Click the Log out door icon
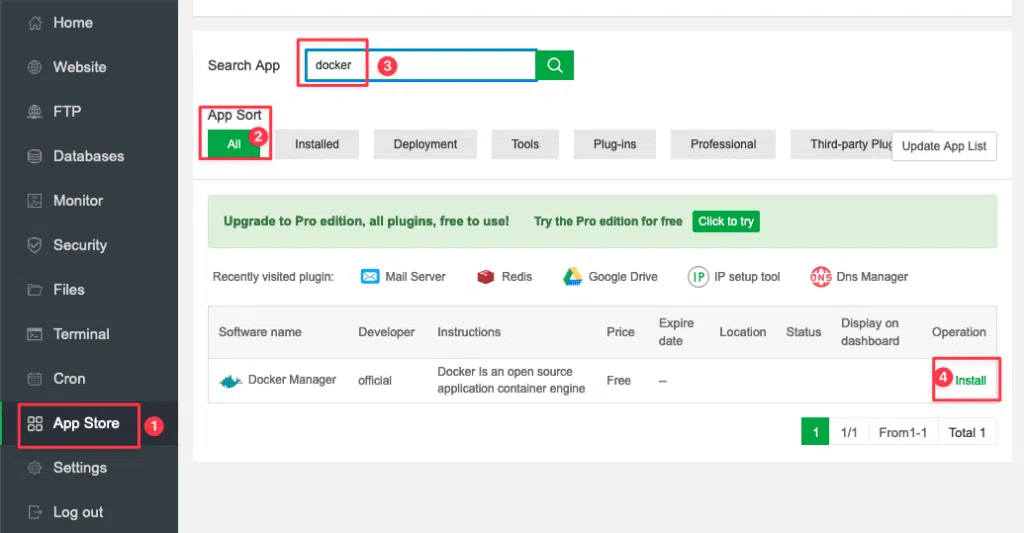 pyautogui.click(x=35, y=512)
